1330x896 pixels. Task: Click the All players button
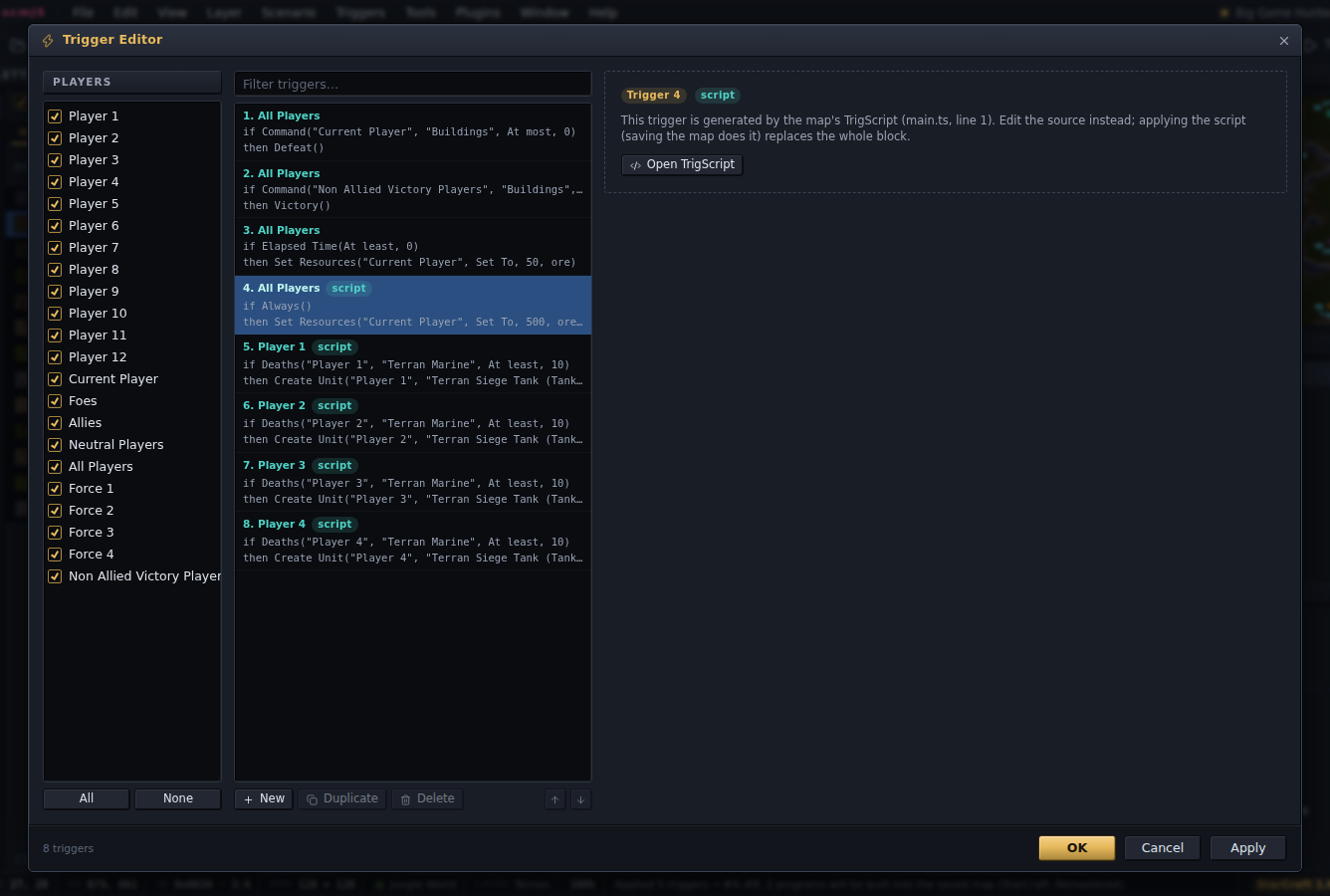[87, 798]
